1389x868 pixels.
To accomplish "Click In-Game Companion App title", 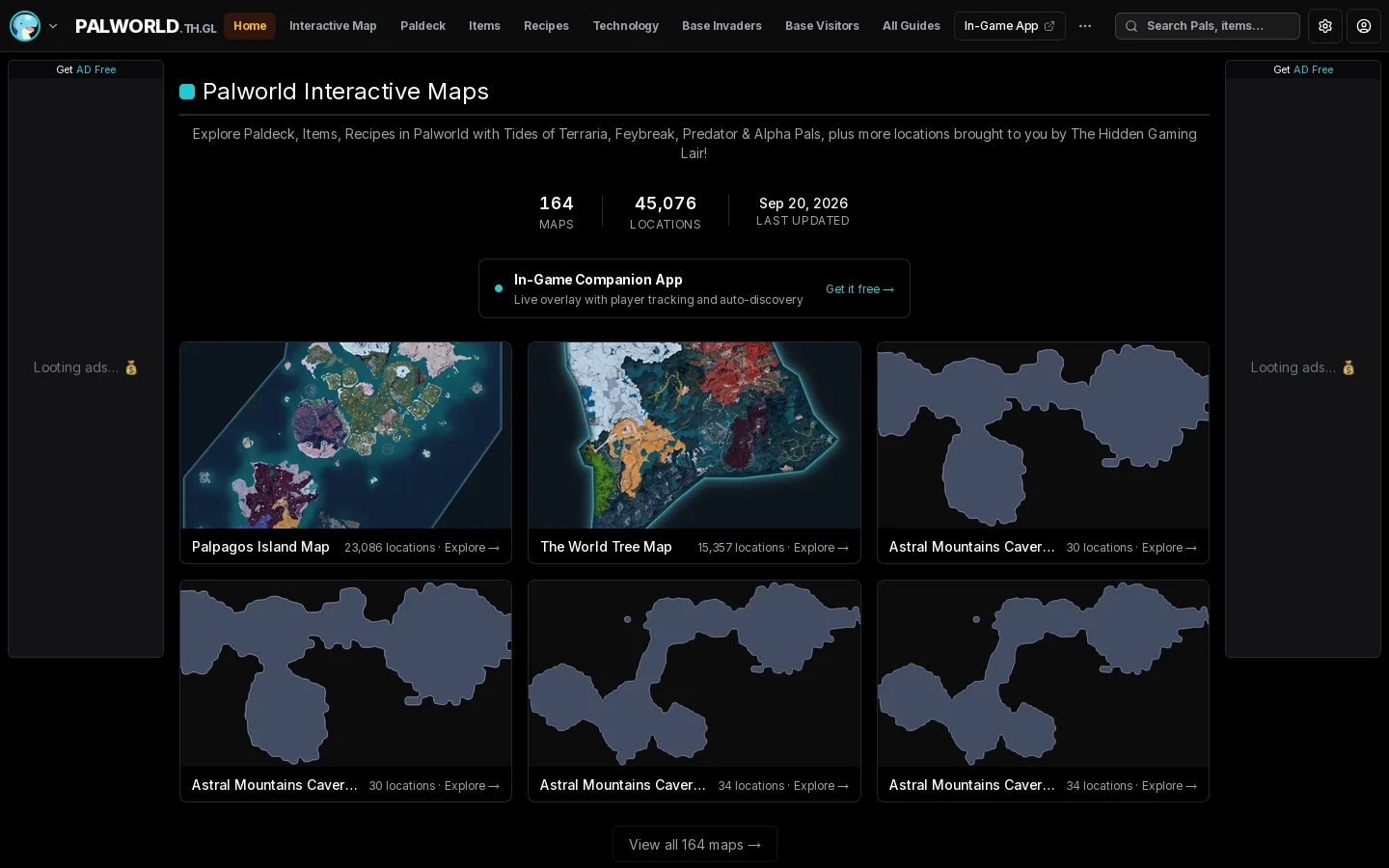I will click(598, 280).
